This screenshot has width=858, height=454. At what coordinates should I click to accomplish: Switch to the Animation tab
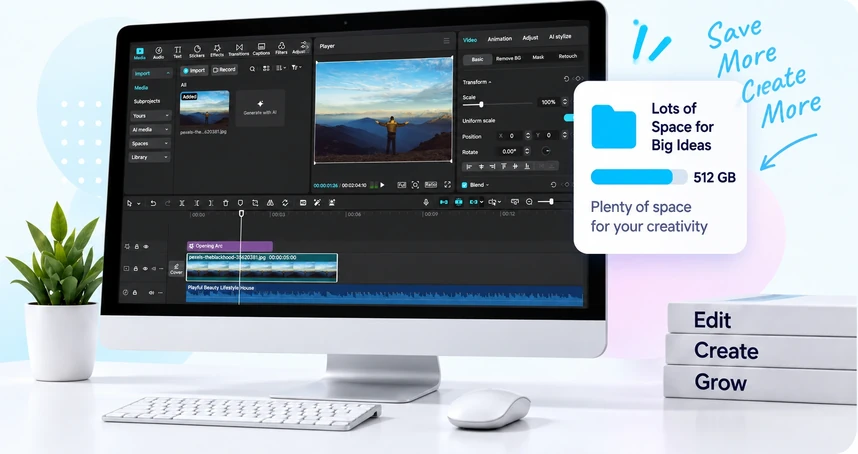pos(500,39)
